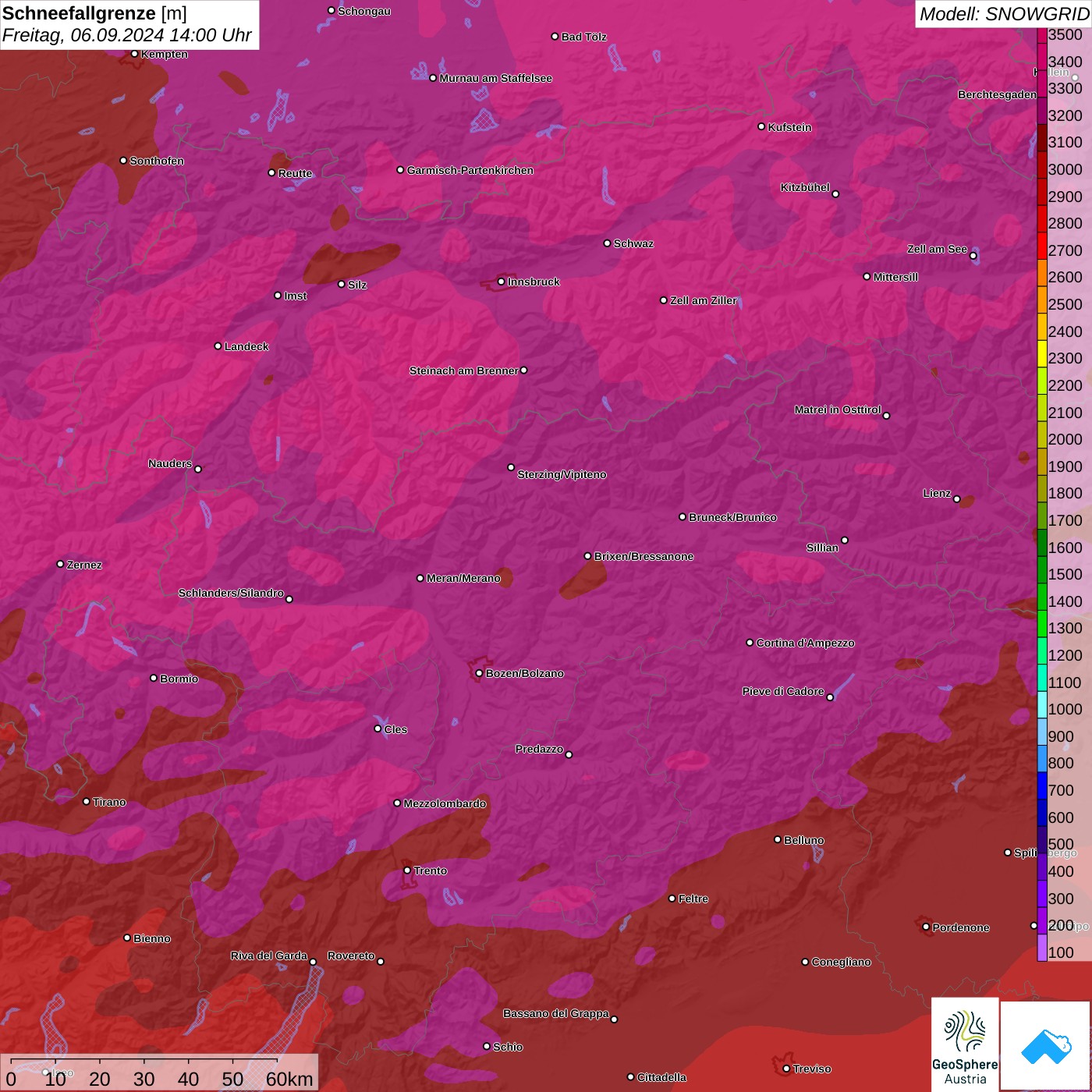
Task: Click the Lienz city marker
Action: tap(957, 499)
